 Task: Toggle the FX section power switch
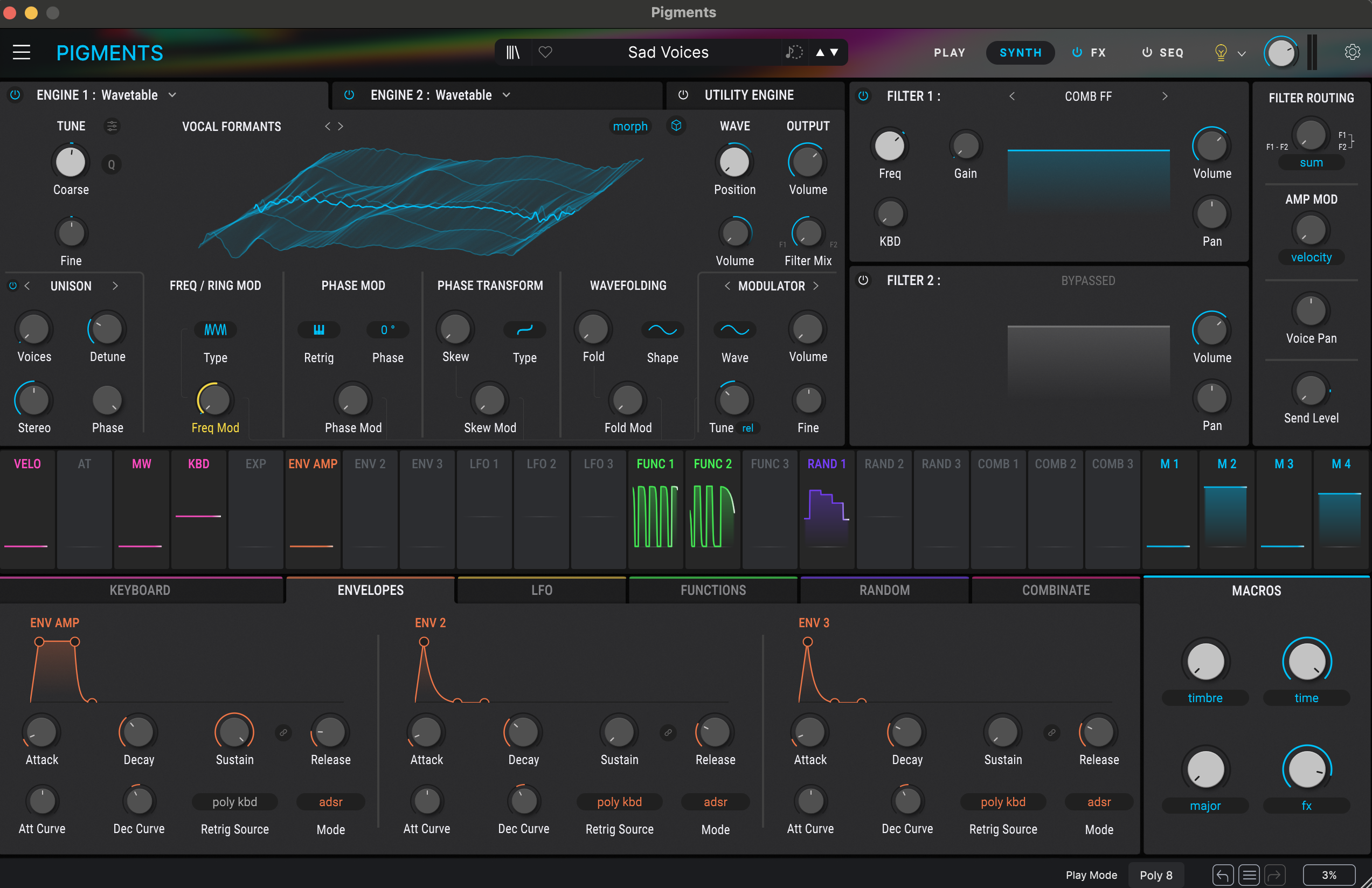pyautogui.click(x=1077, y=52)
